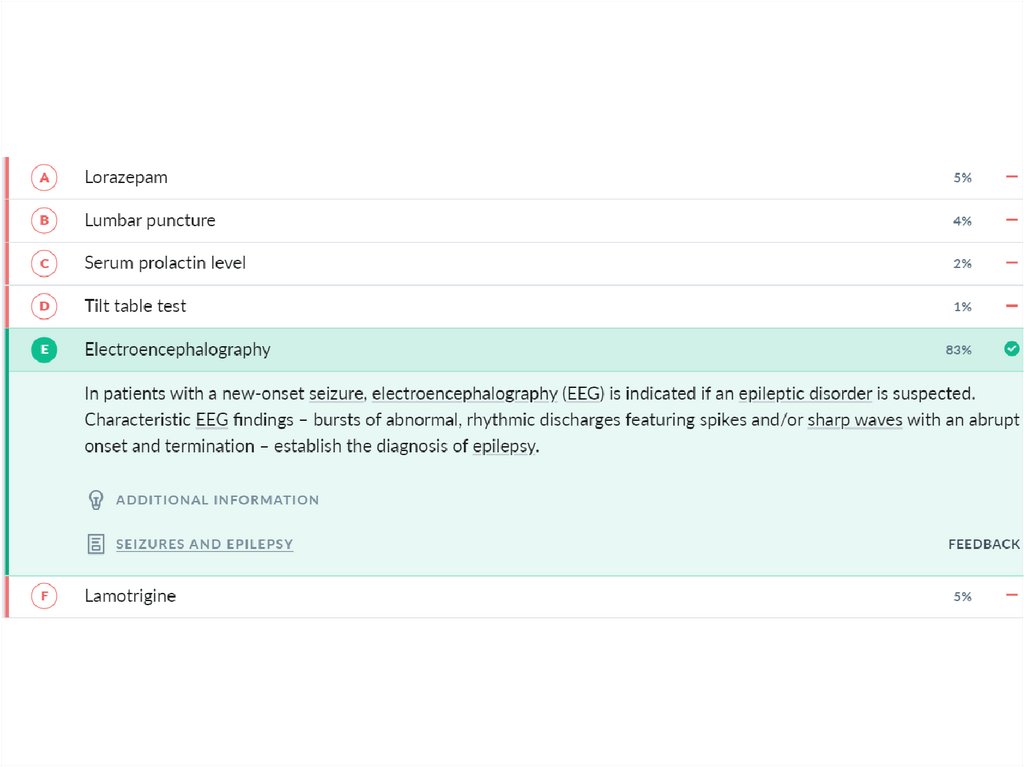Click the green E answer circle
The image size is (1024, 767).
tap(44, 350)
